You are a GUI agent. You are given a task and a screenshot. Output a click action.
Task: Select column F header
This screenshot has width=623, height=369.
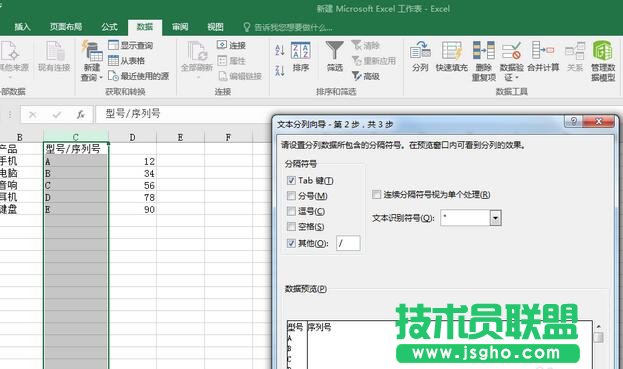tap(228, 137)
